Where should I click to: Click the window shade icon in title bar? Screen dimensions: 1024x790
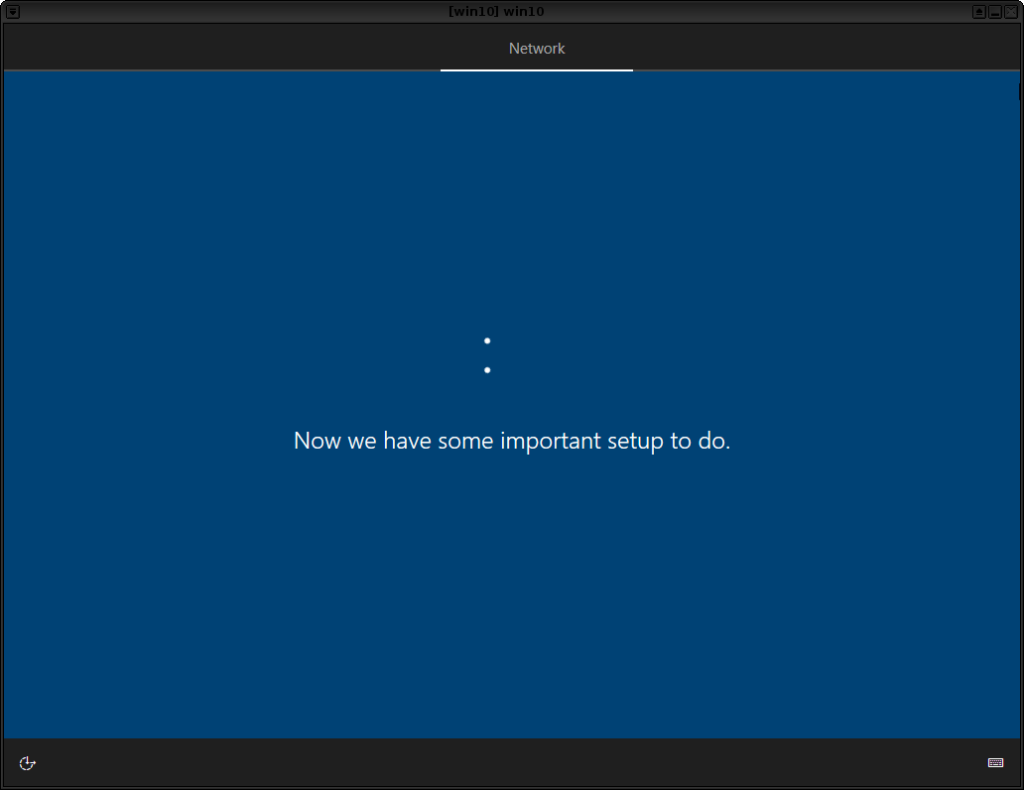pyautogui.click(x=978, y=12)
